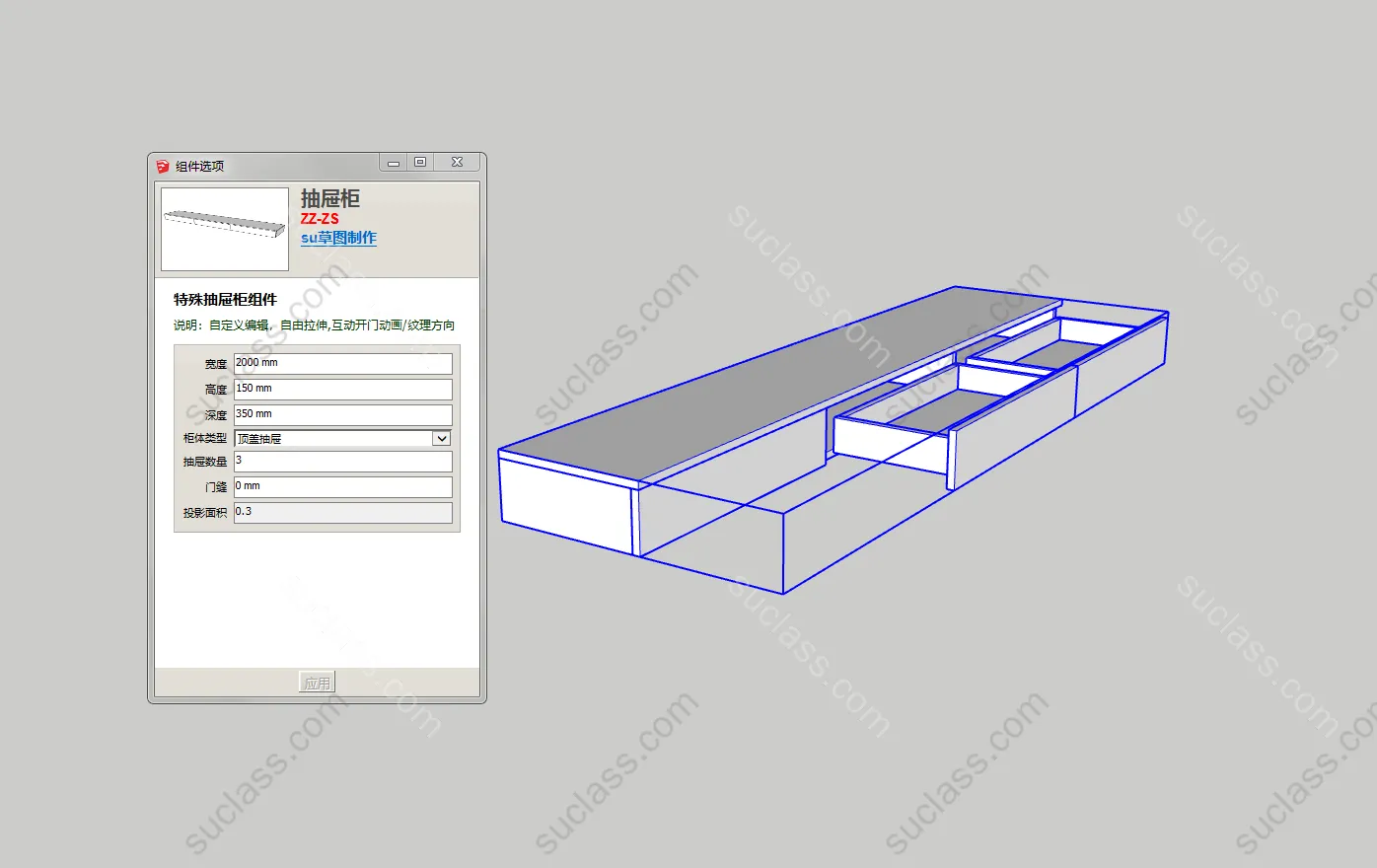Maximize the 组件选项 dialog window

(420, 163)
